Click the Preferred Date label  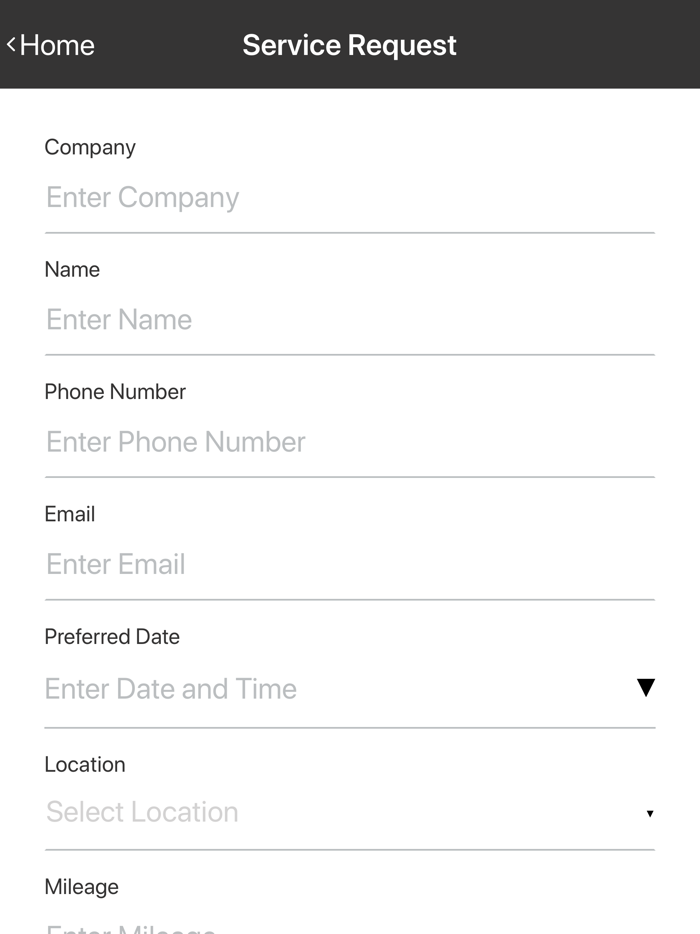coord(112,637)
